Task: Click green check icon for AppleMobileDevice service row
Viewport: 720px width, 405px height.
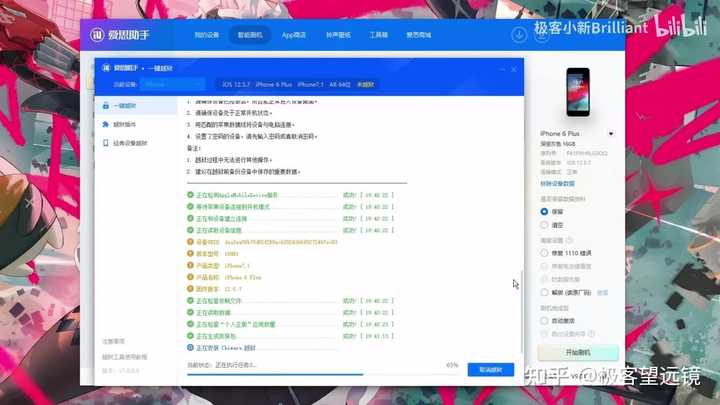Action: (190, 195)
